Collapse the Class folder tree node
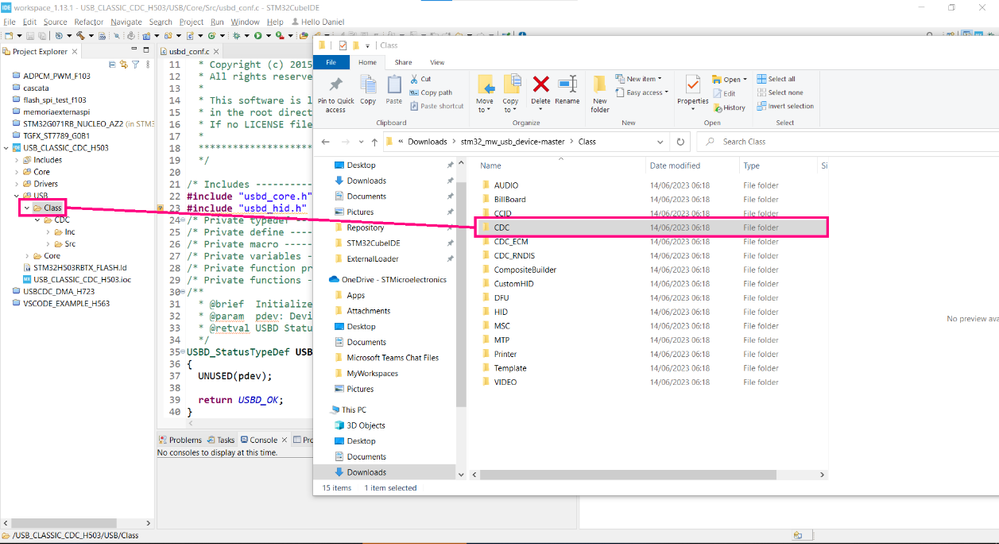The image size is (999, 544). [x=27, y=208]
